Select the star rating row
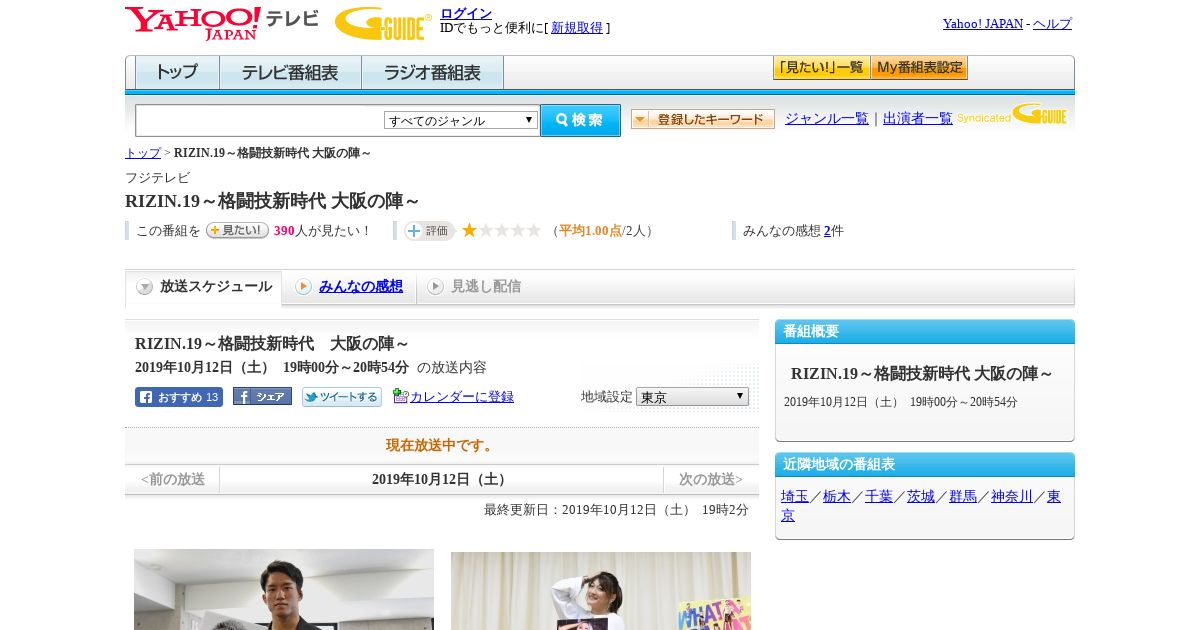1200x630 pixels. pyautogui.click(x=501, y=230)
